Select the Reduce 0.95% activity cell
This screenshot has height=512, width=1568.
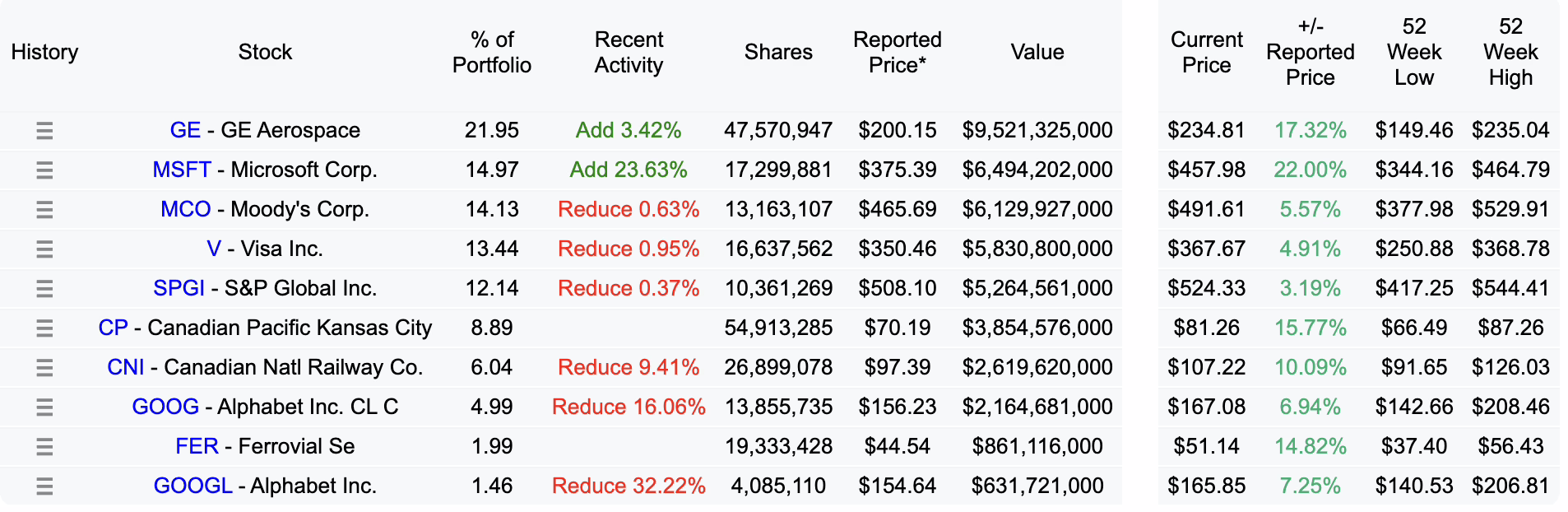(629, 249)
